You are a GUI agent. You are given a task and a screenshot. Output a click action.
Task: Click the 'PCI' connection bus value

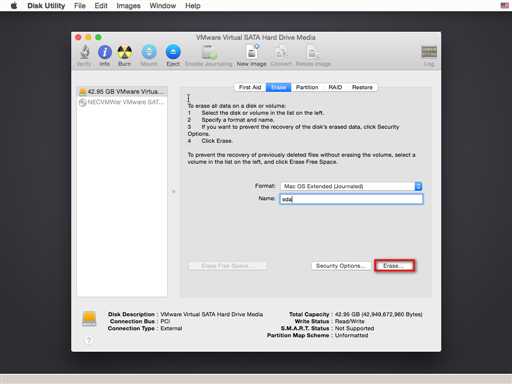click(165, 321)
